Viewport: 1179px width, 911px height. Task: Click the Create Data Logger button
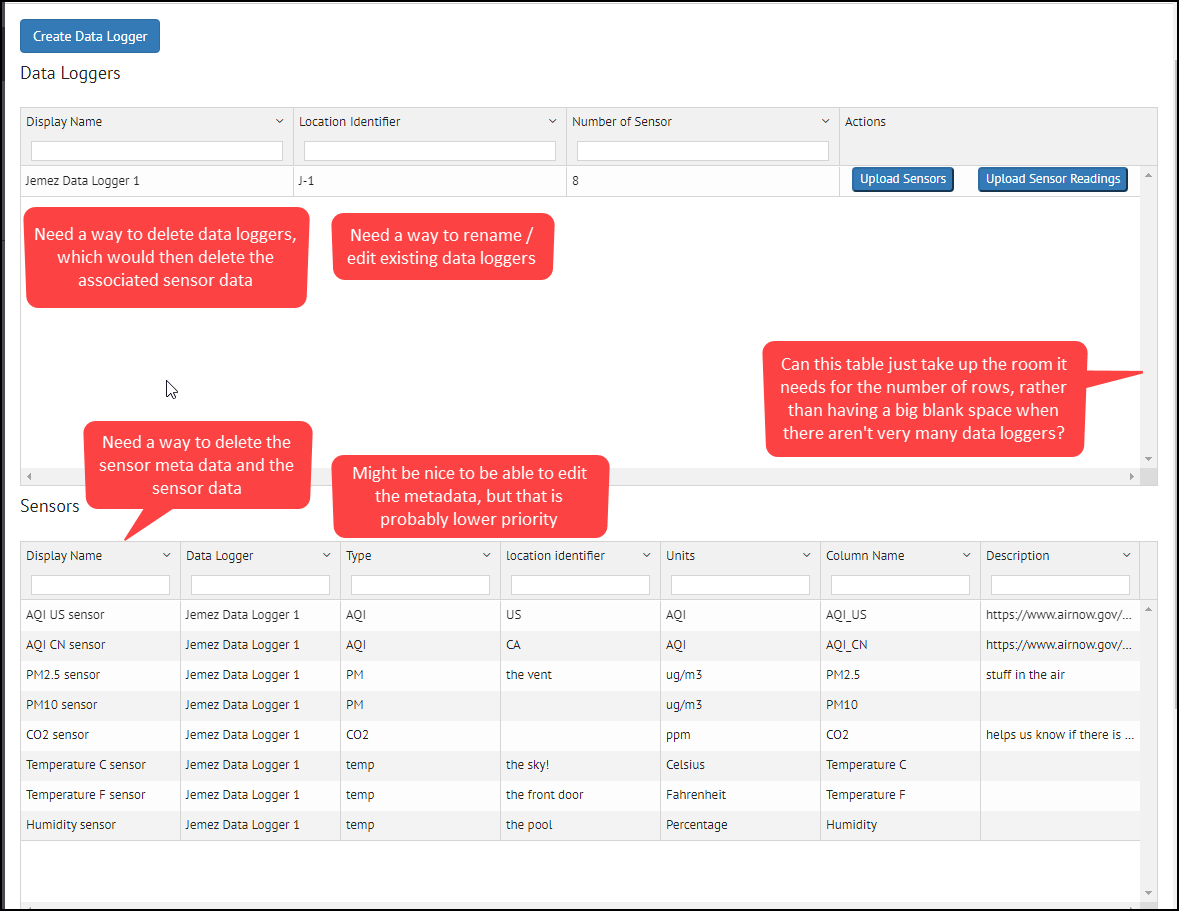(x=89, y=36)
